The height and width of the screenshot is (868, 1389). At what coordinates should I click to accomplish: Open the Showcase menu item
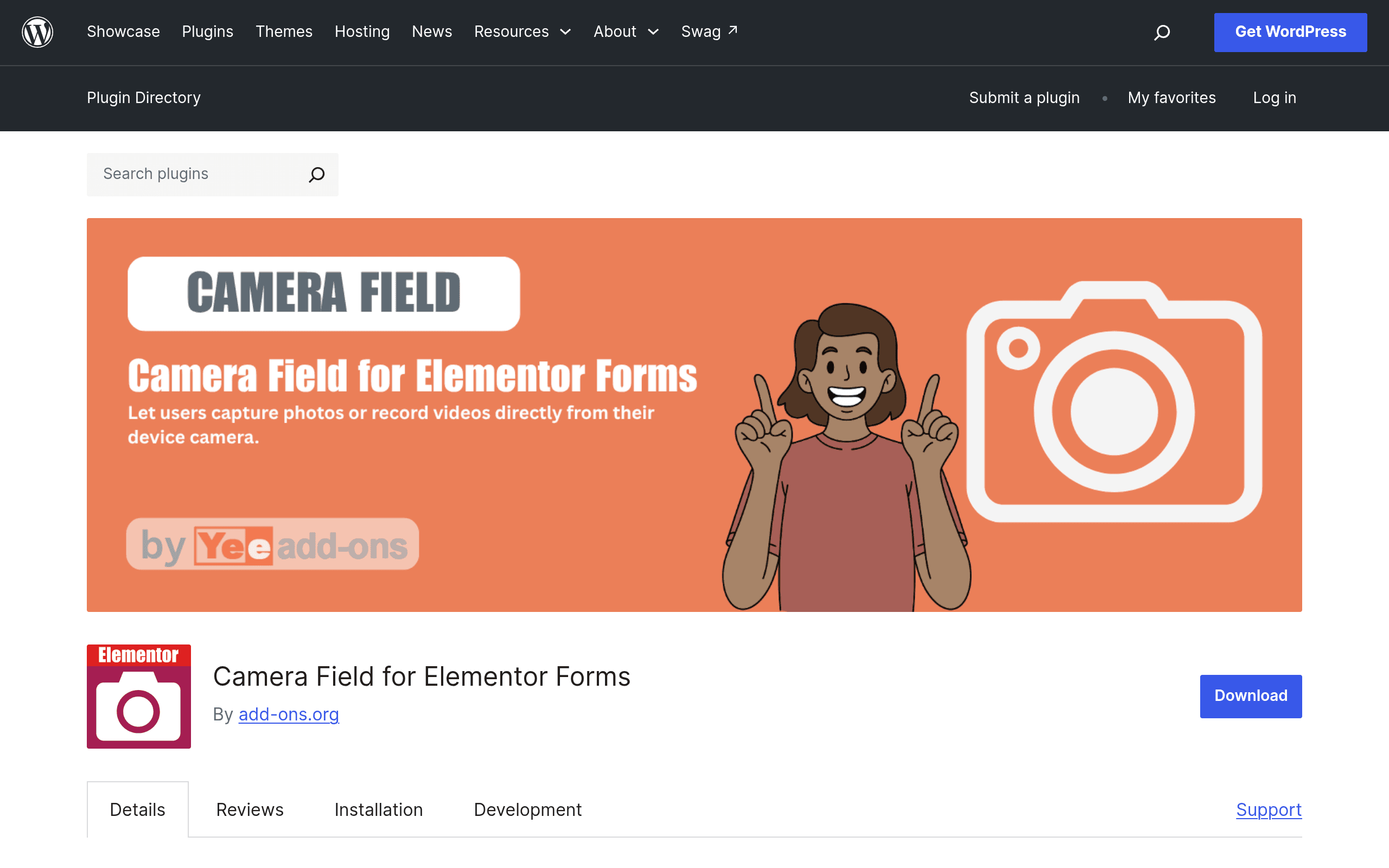123,31
